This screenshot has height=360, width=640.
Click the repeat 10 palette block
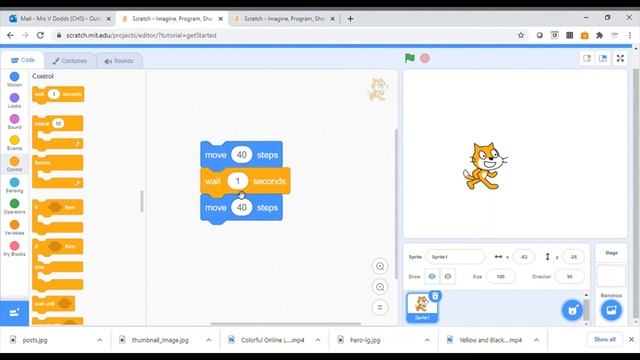[x=58, y=133]
